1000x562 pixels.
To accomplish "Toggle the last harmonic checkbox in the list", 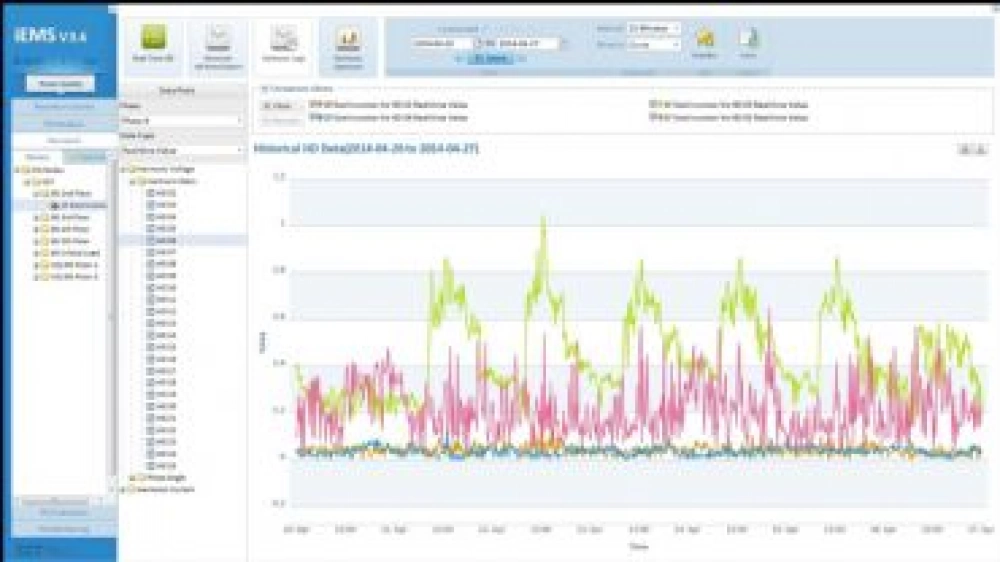I will (151, 465).
